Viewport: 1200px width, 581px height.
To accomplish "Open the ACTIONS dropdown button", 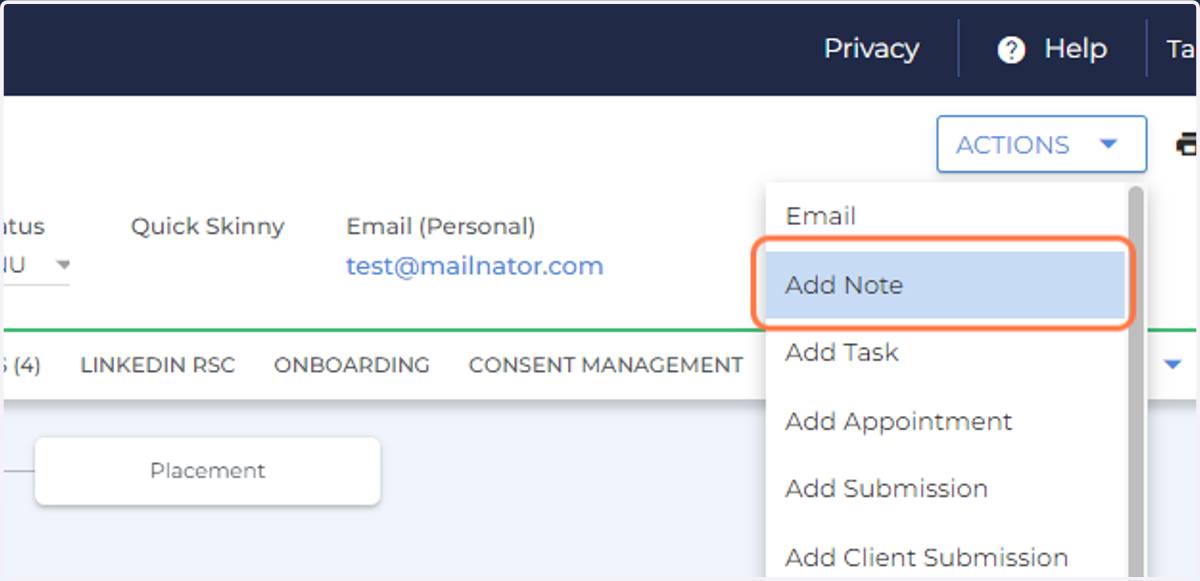I will tap(1041, 145).
